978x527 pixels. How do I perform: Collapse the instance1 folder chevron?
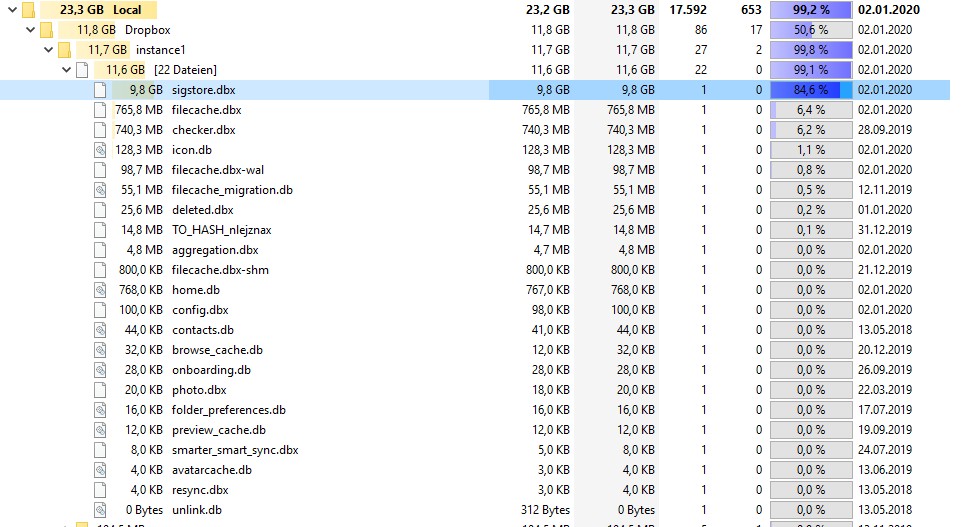(x=48, y=50)
